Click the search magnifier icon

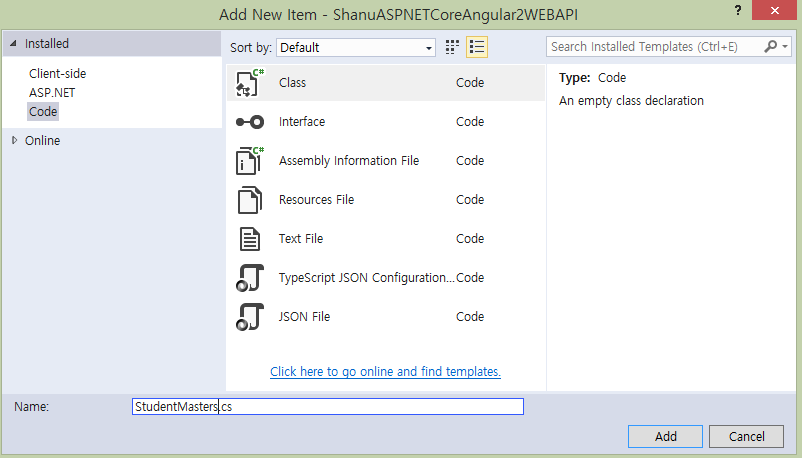771,47
